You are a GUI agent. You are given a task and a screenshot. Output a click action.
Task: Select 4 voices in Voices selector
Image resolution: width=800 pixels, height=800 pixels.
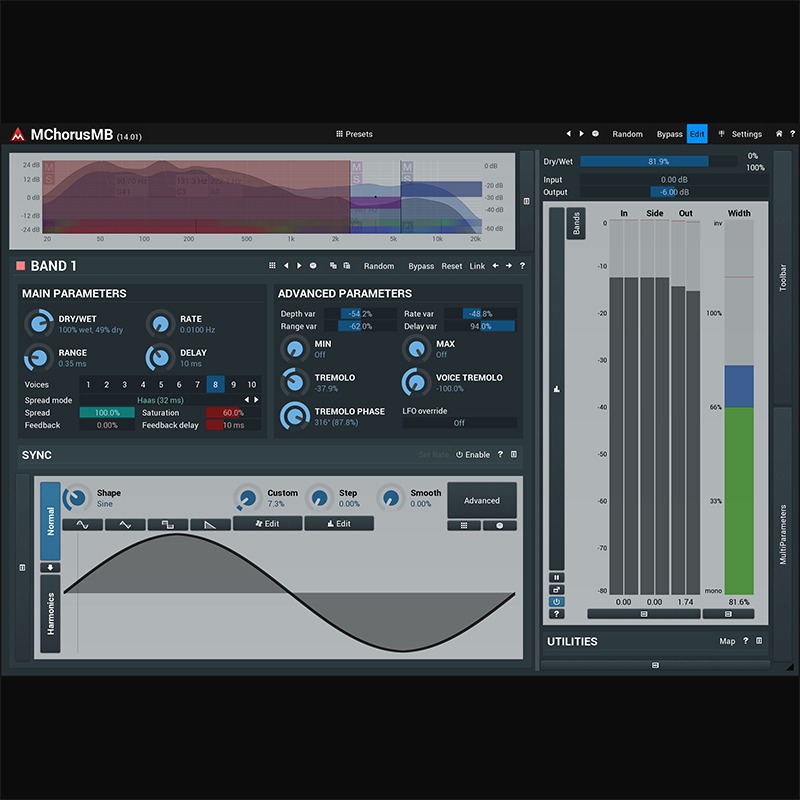coord(143,384)
